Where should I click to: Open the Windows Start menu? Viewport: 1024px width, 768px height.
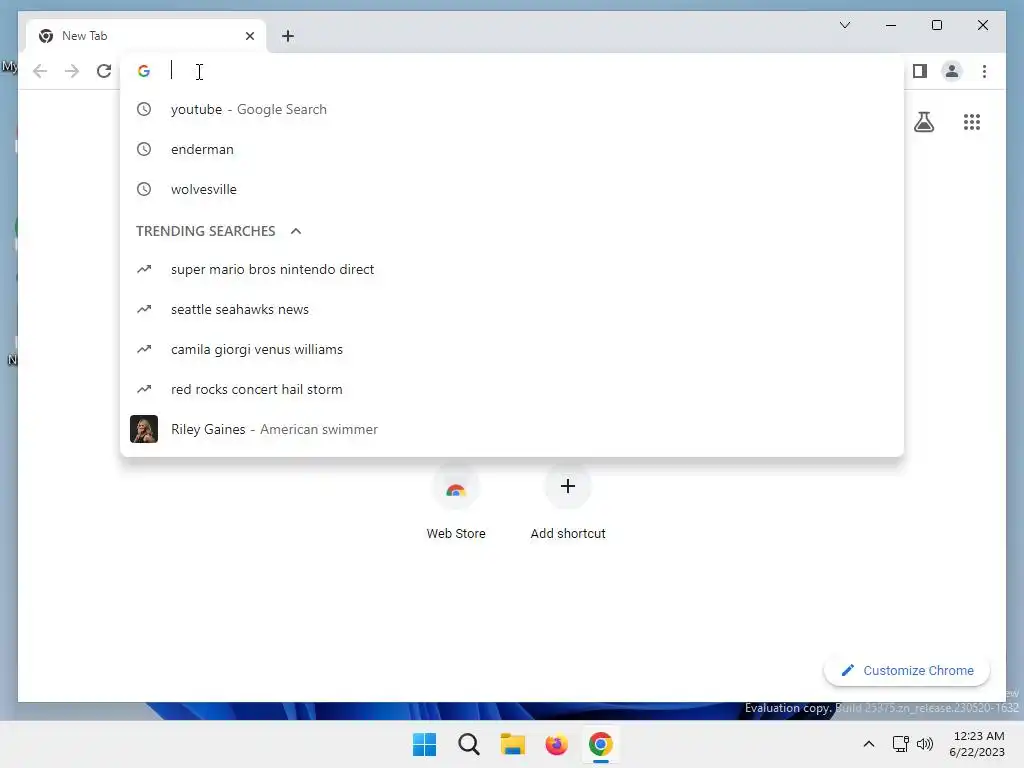(424, 744)
